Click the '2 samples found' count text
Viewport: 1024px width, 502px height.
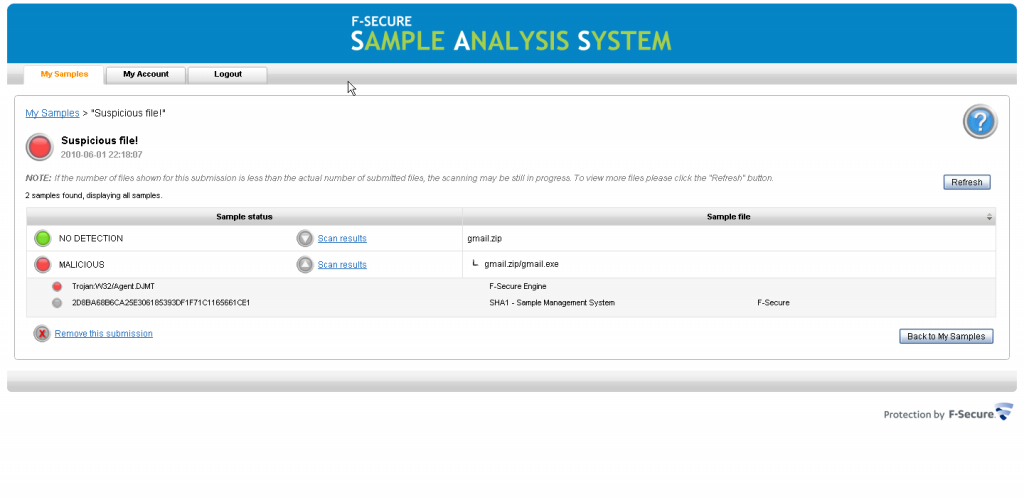pyautogui.click(x=93, y=195)
